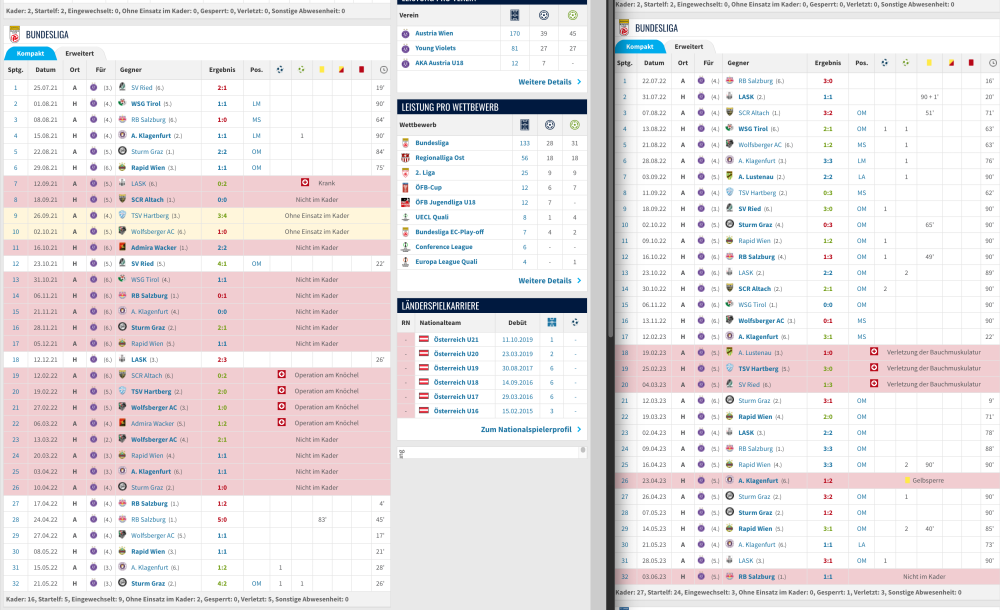Switch to Erweitert tab in the left window
The image size is (1000, 610).
tap(80, 52)
